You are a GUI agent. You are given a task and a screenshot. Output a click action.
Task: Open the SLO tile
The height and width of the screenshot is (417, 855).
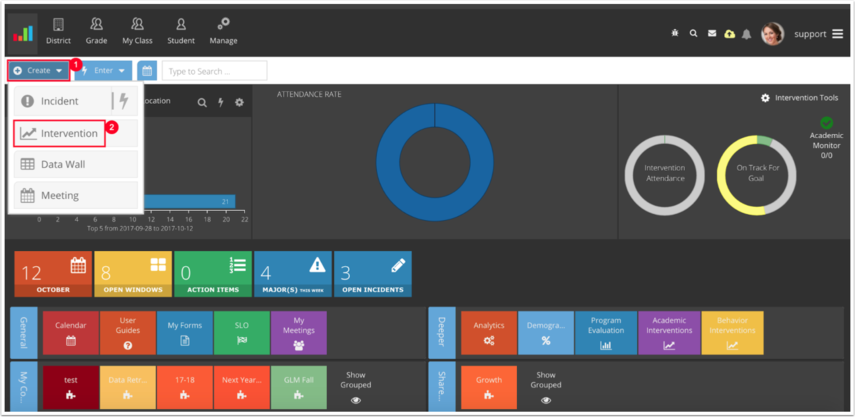(x=242, y=333)
